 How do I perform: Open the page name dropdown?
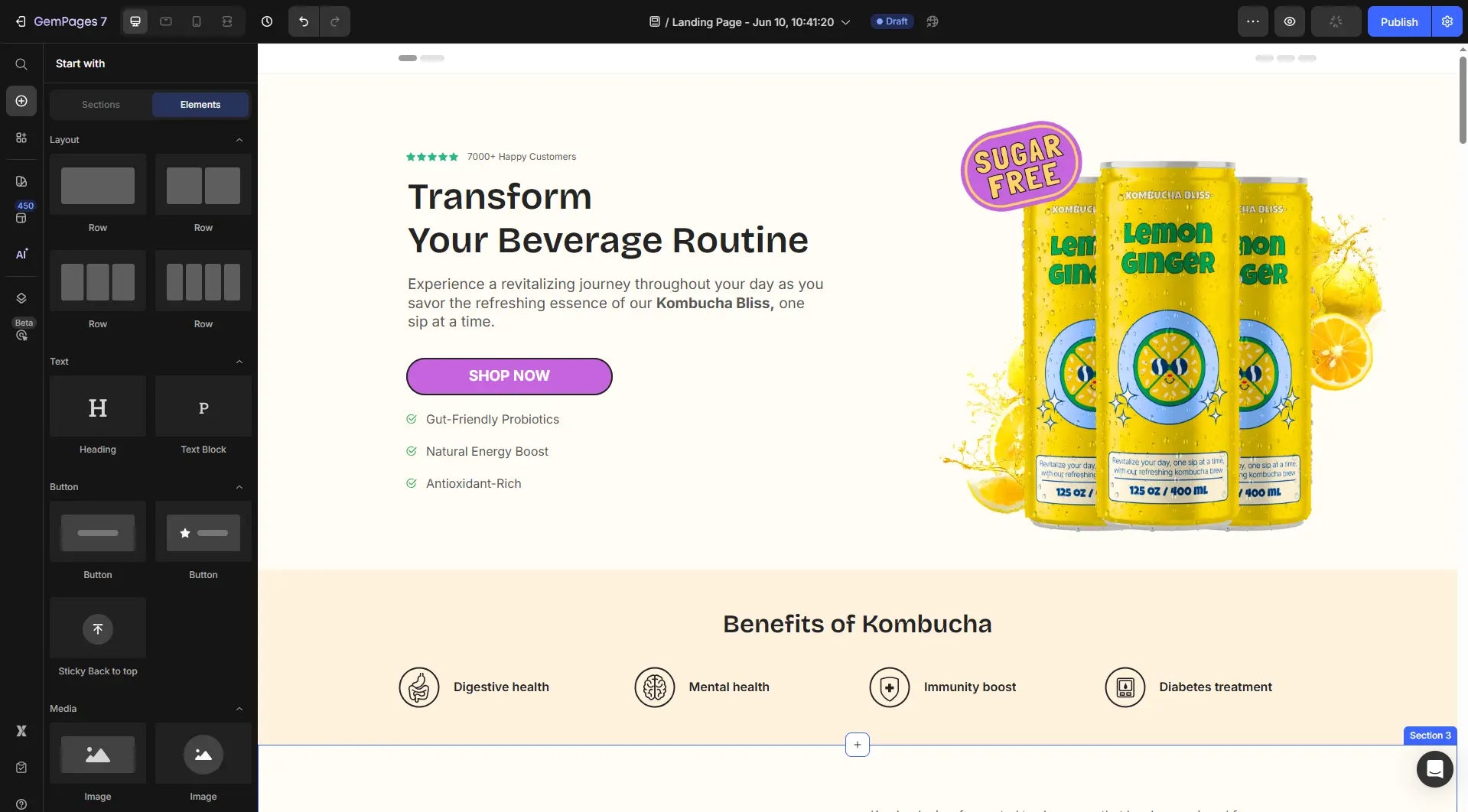pos(750,22)
